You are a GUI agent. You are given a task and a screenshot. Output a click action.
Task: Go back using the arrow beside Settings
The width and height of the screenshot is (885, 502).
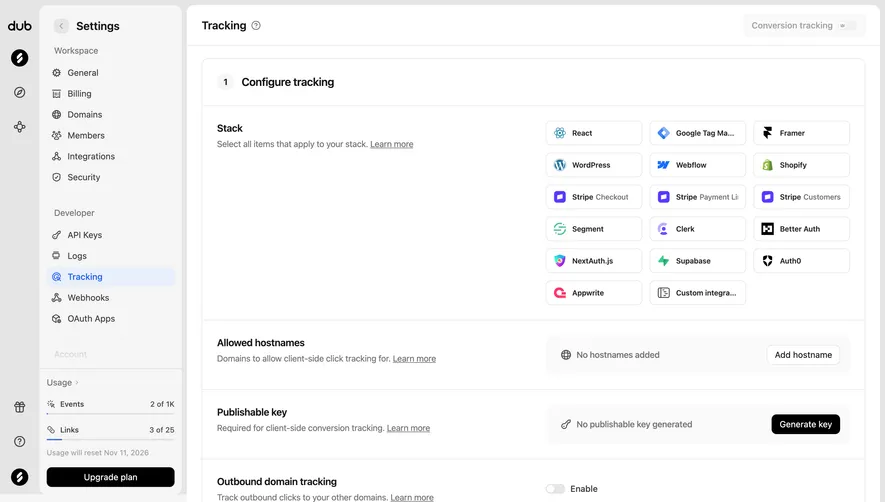61,26
